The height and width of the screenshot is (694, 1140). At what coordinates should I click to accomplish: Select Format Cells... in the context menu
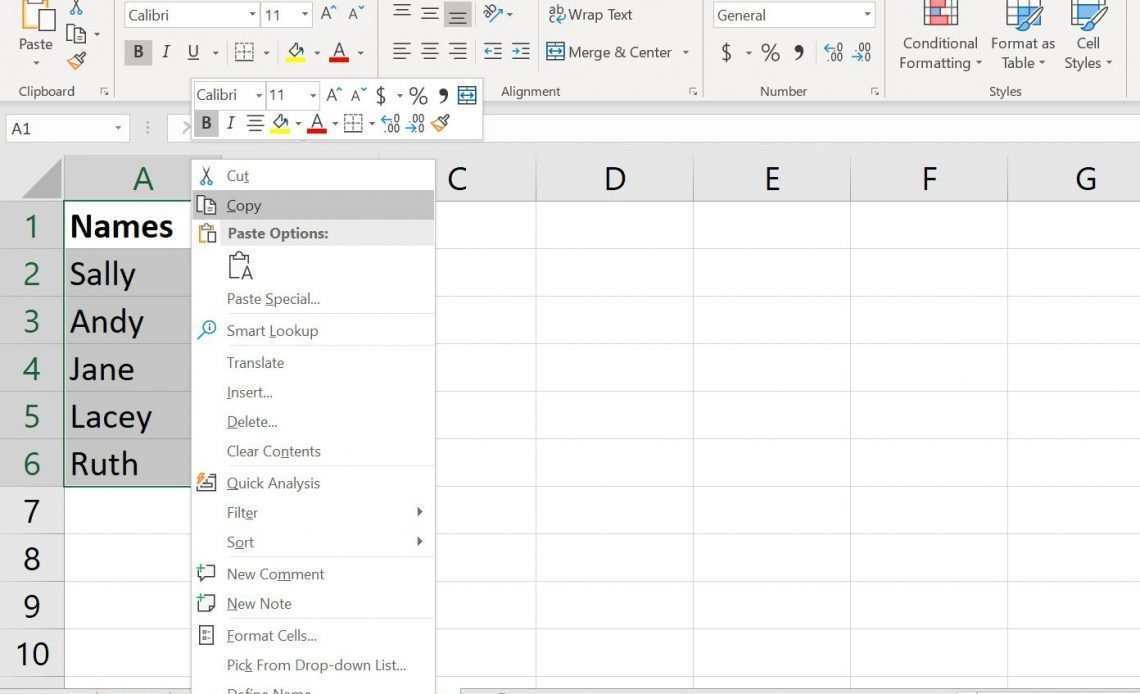click(271, 635)
